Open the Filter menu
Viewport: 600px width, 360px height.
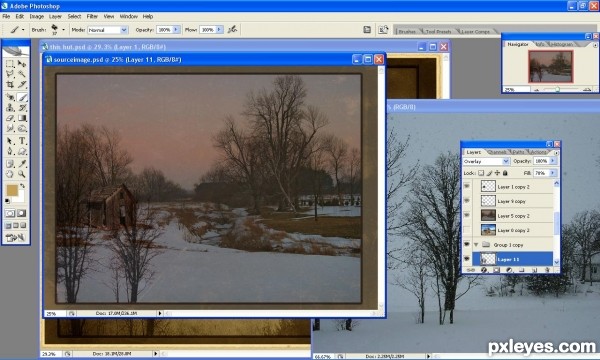pyautogui.click(x=92, y=16)
